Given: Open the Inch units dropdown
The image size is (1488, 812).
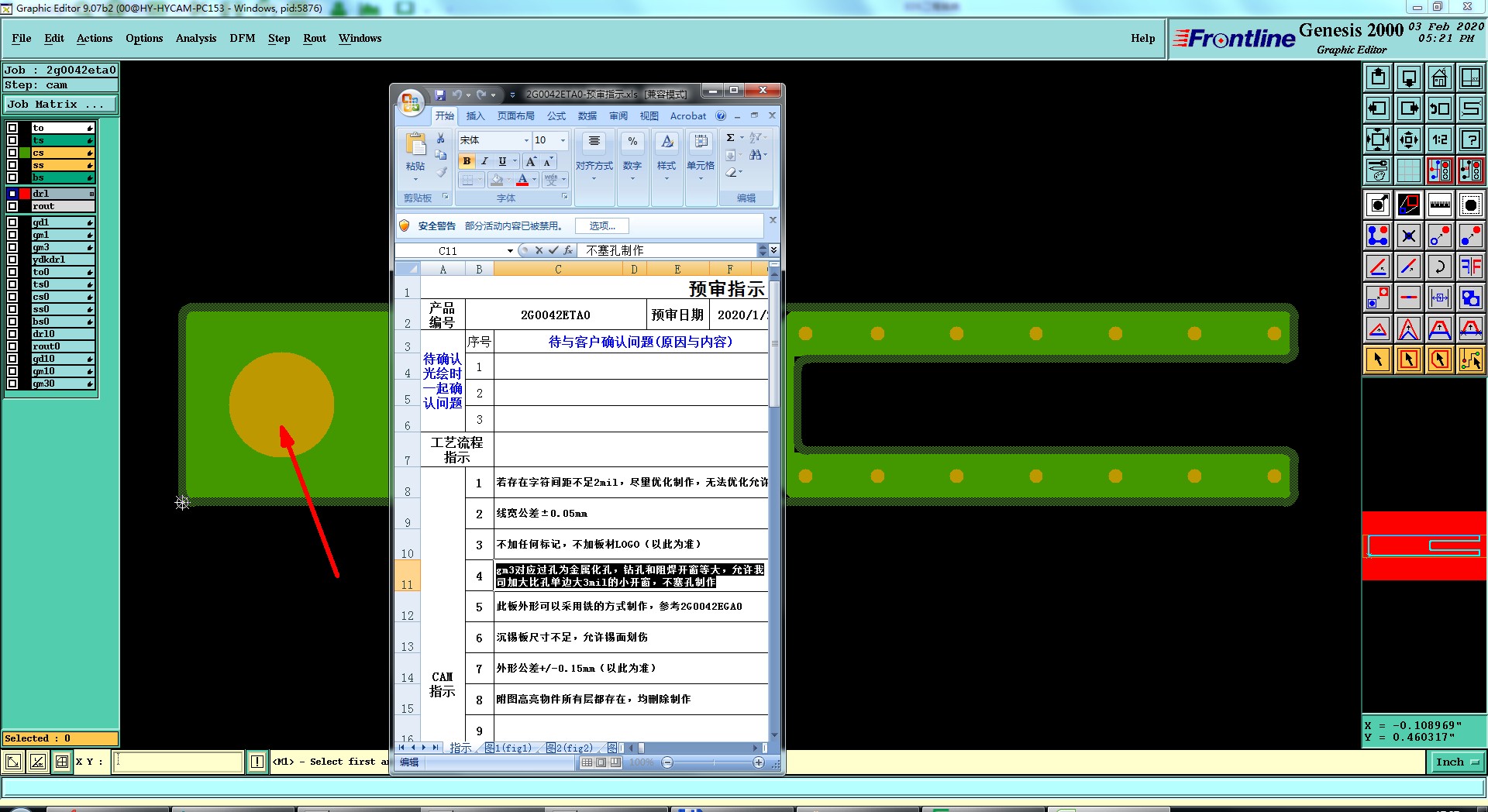Looking at the screenshot, I should 1456,762.
